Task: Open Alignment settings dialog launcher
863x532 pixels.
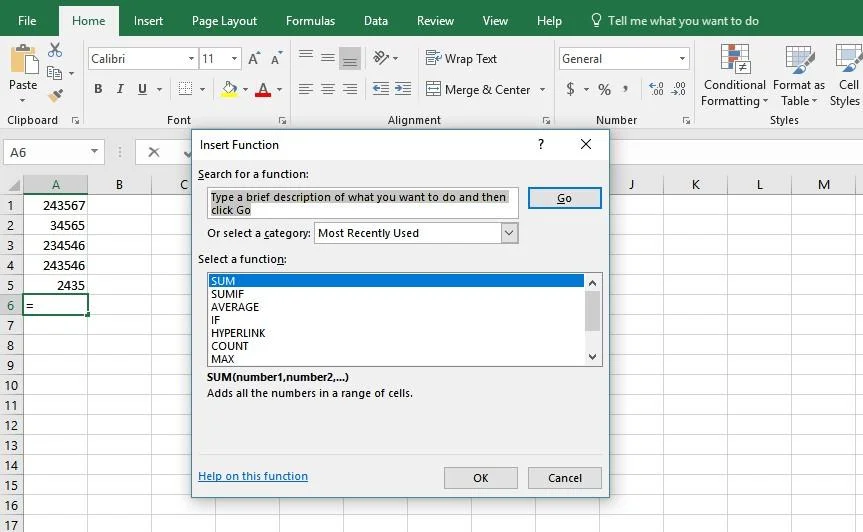Action: (x=547, y=120)
